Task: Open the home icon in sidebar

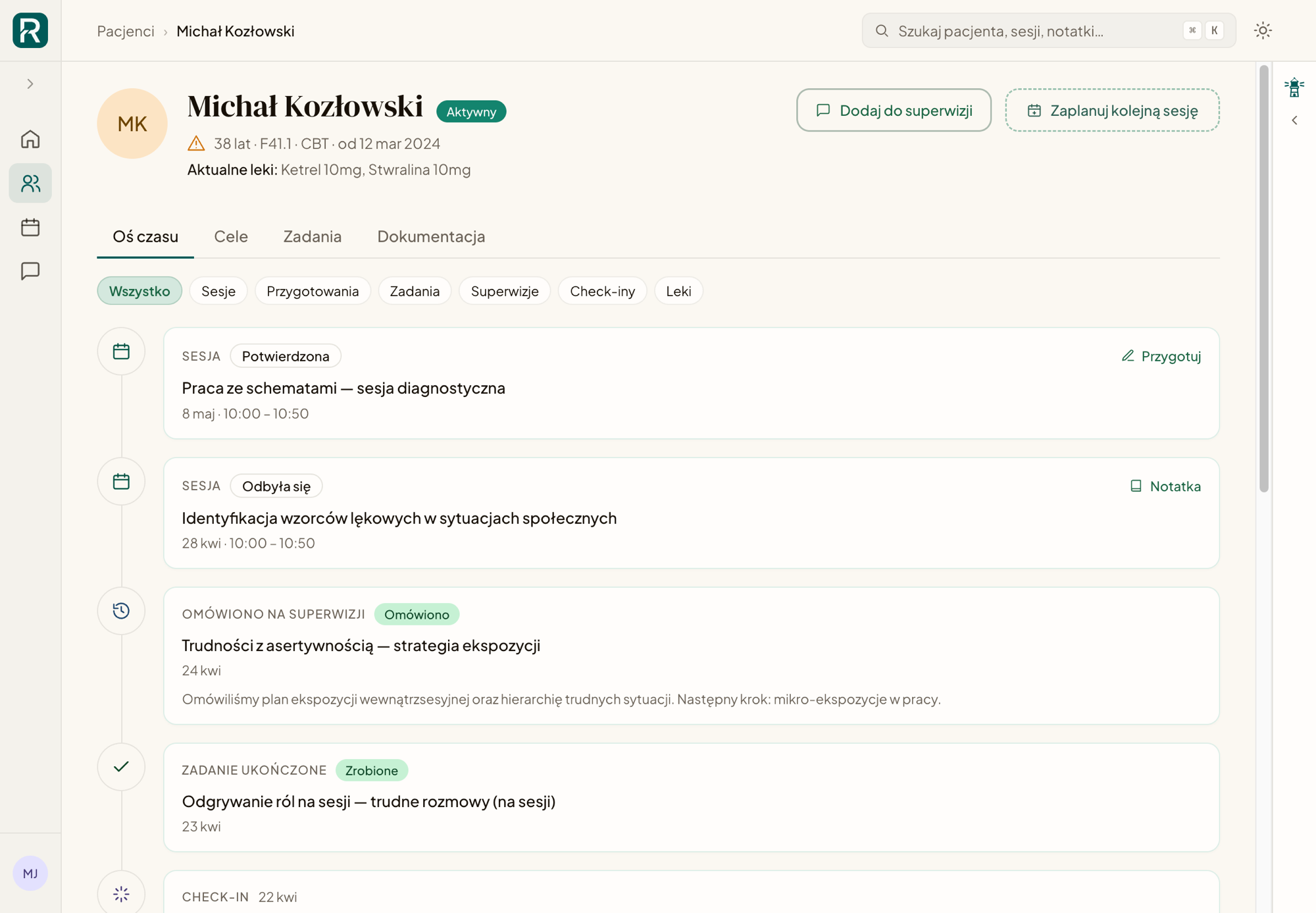Action: (x=30, y=139)
